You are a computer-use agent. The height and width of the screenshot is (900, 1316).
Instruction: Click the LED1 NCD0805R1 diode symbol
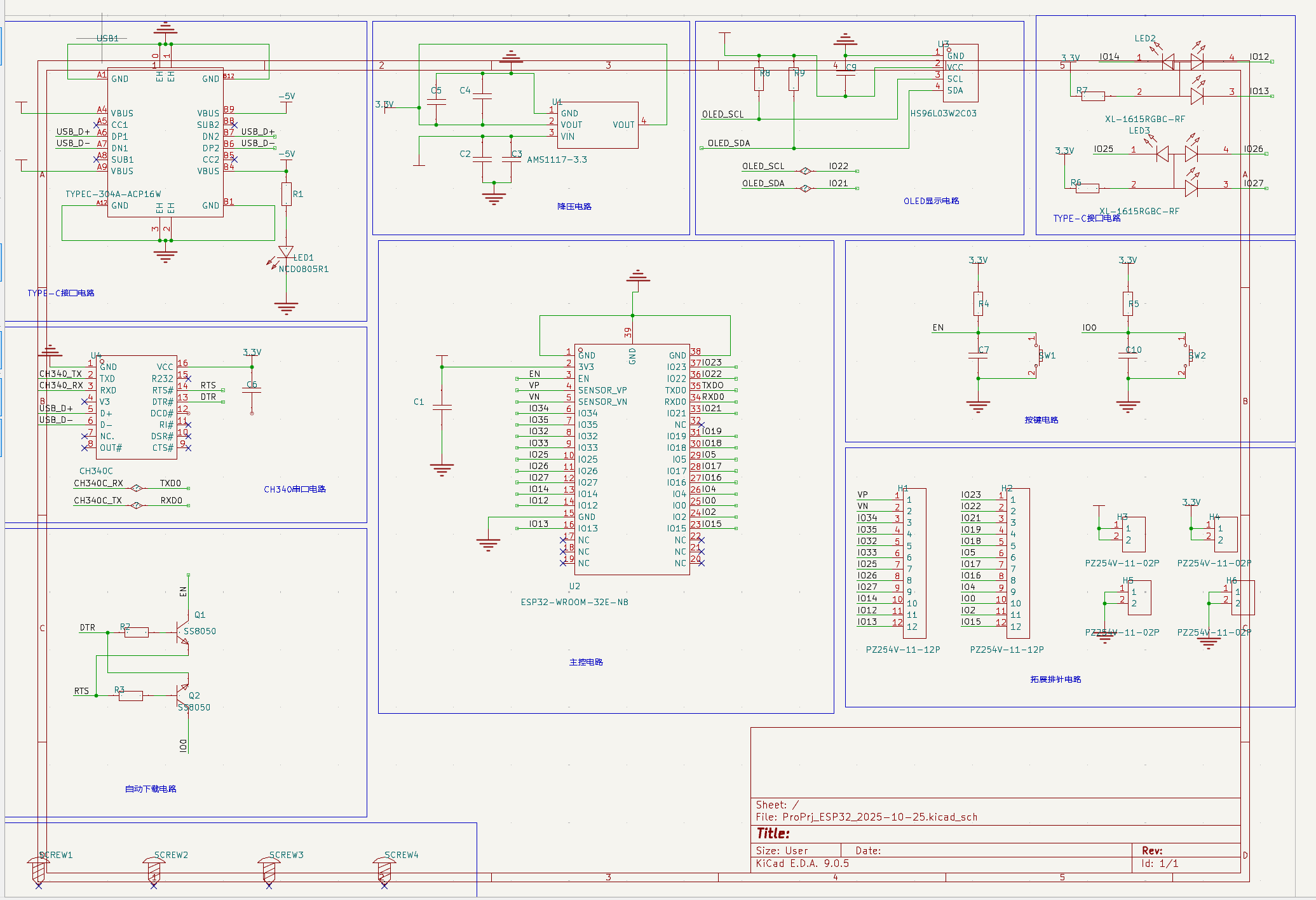coord(286,253)
